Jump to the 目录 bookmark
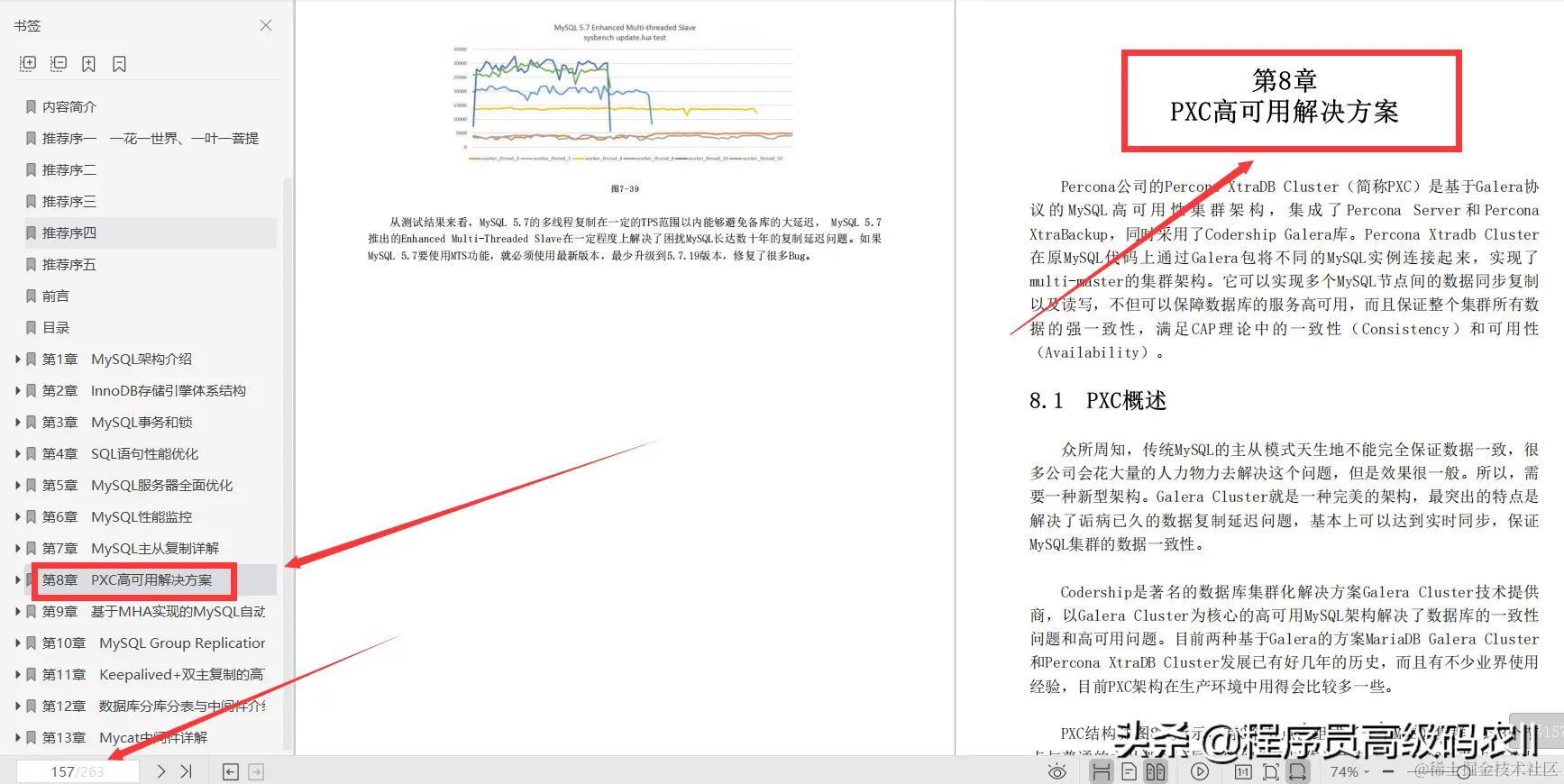1564x784 pixels. 56,327
